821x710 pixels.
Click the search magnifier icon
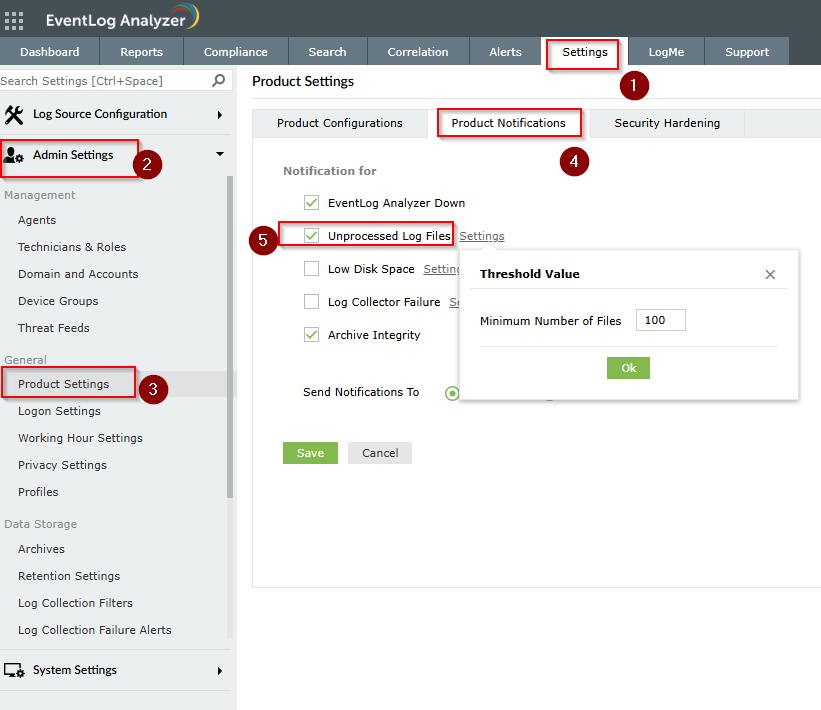click(218, 81)
